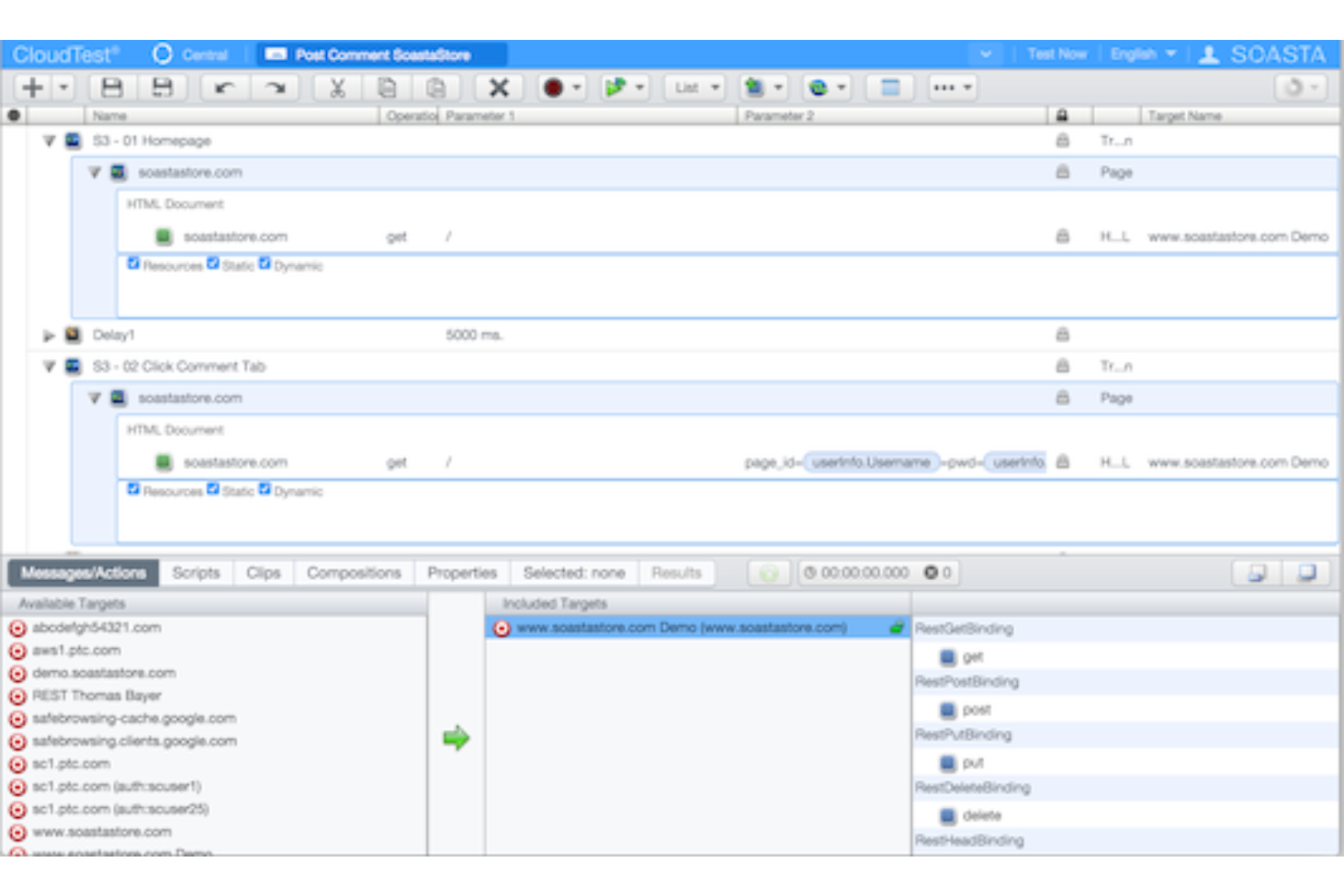The height and width of the screenshot is (896, 1344).
Task: Open the refresh spinner dropdown in the toolbar
Action: click(1300, 88)
